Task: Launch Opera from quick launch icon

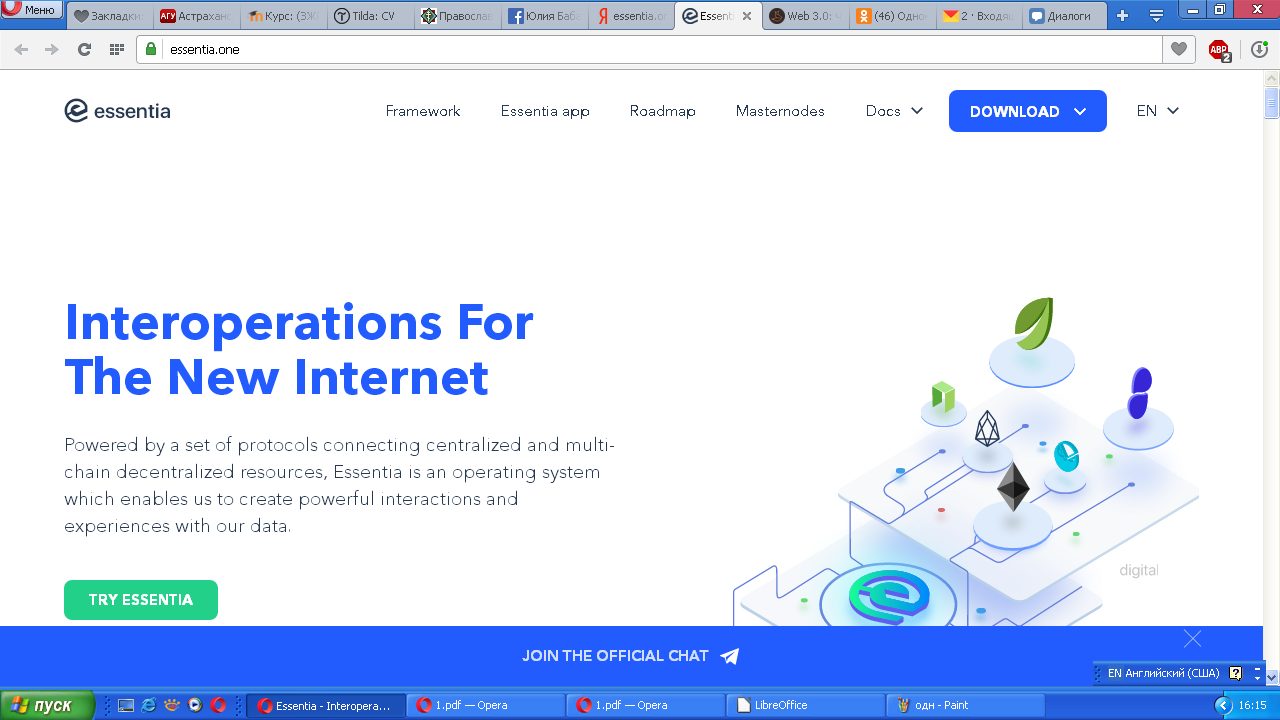Action: coord(218,705)
